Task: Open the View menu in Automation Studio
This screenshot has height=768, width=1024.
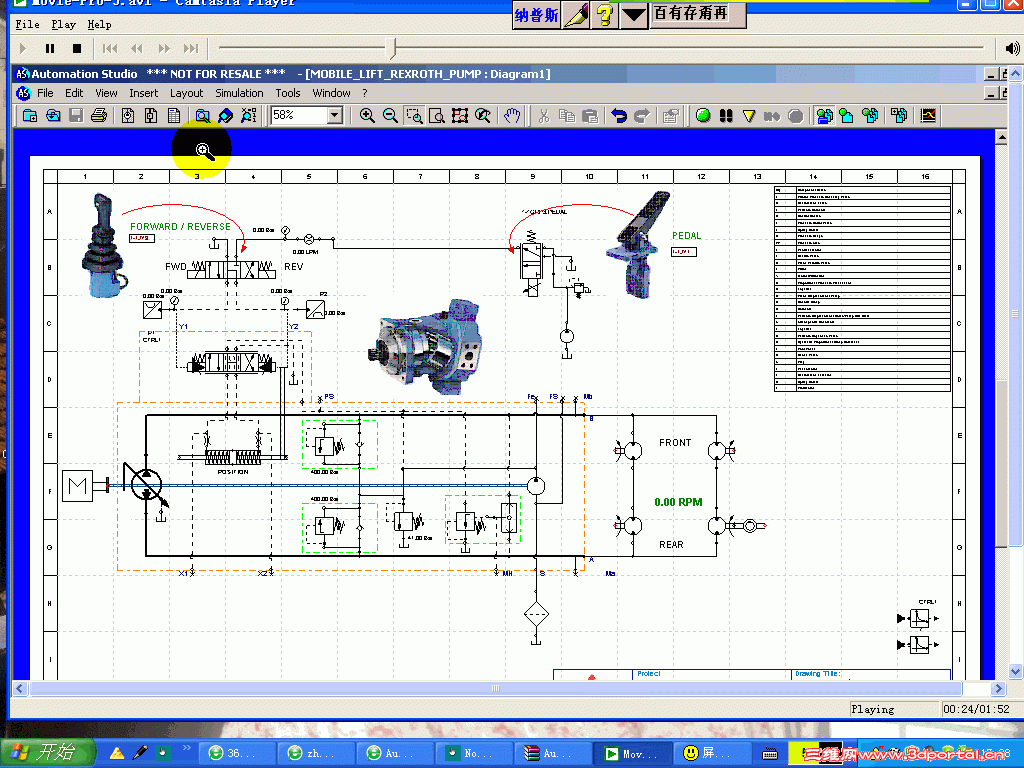Action: point(106,93)
